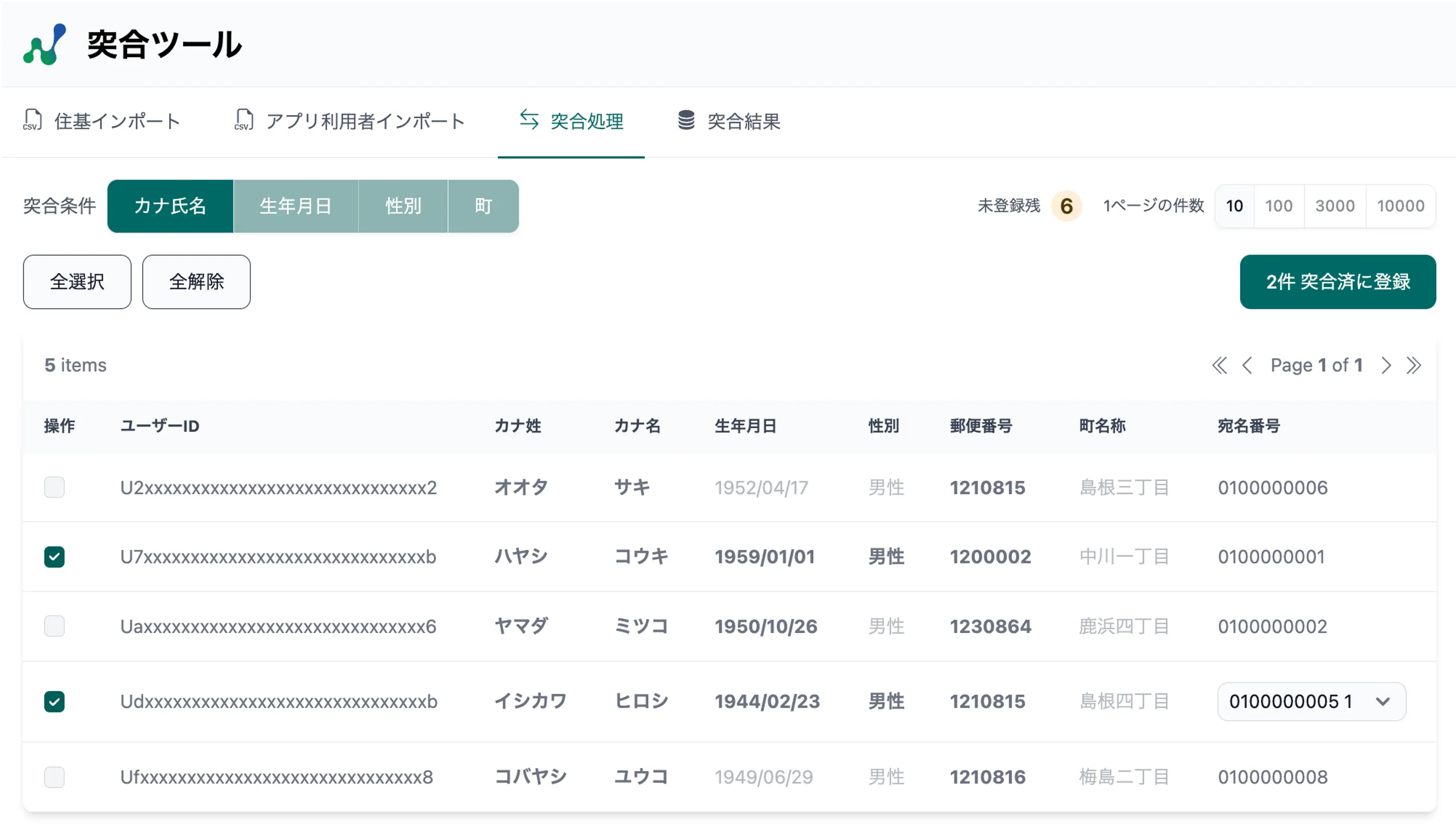The height and width of the screenshot is (837, 1456).
Task: Click 2件 突合済に登録 button
Action: click(x=1338, y=282)
